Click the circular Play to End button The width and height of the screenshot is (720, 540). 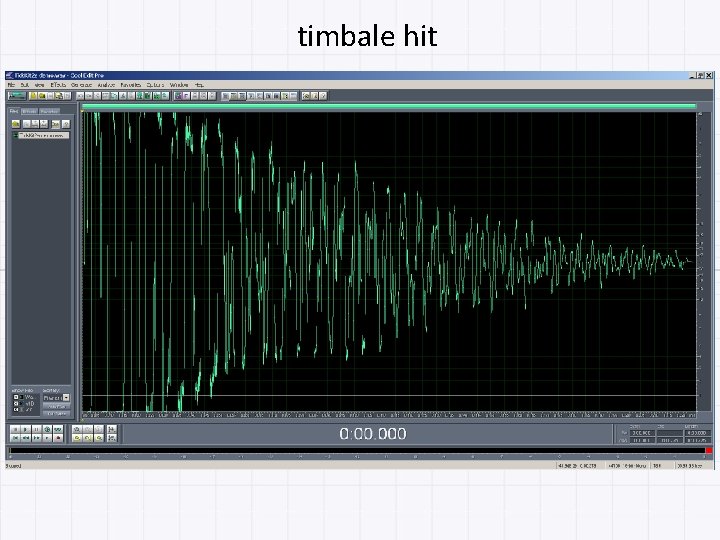click(47, 429)
